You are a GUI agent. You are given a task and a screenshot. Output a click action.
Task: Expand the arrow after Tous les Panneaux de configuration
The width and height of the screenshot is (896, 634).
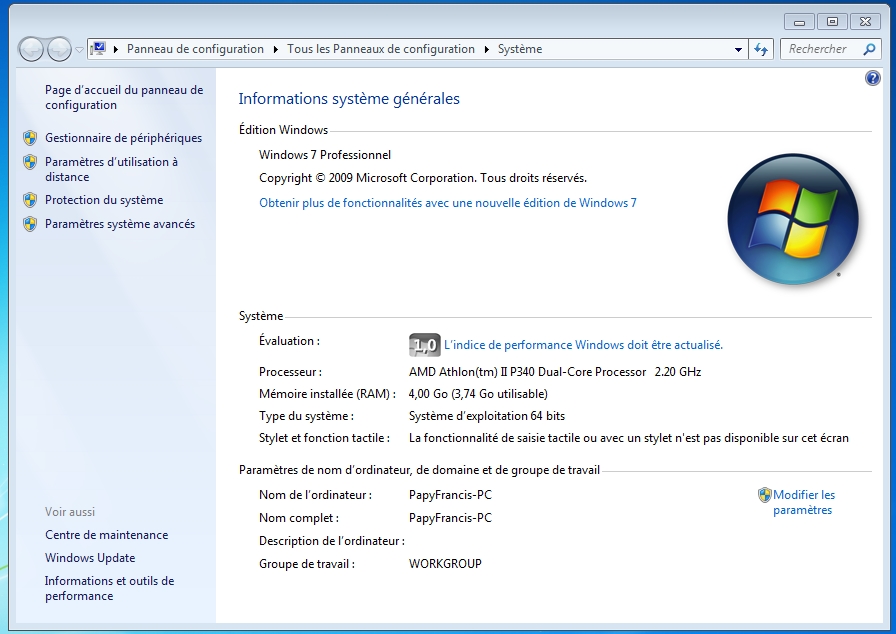pyautogui.click(x=487, y=49)
